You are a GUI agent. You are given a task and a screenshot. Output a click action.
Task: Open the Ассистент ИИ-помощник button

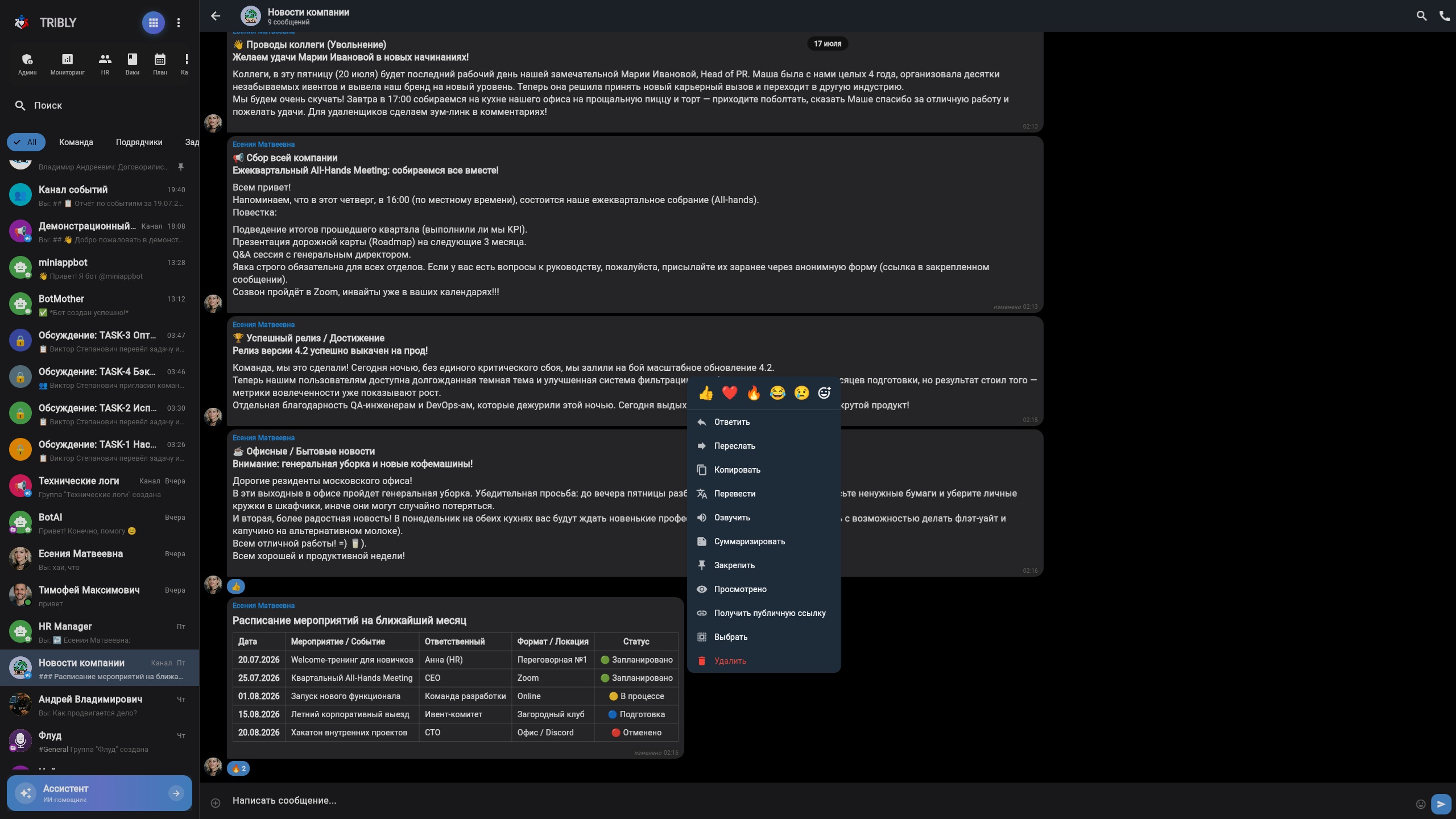[x=100, y=793]
